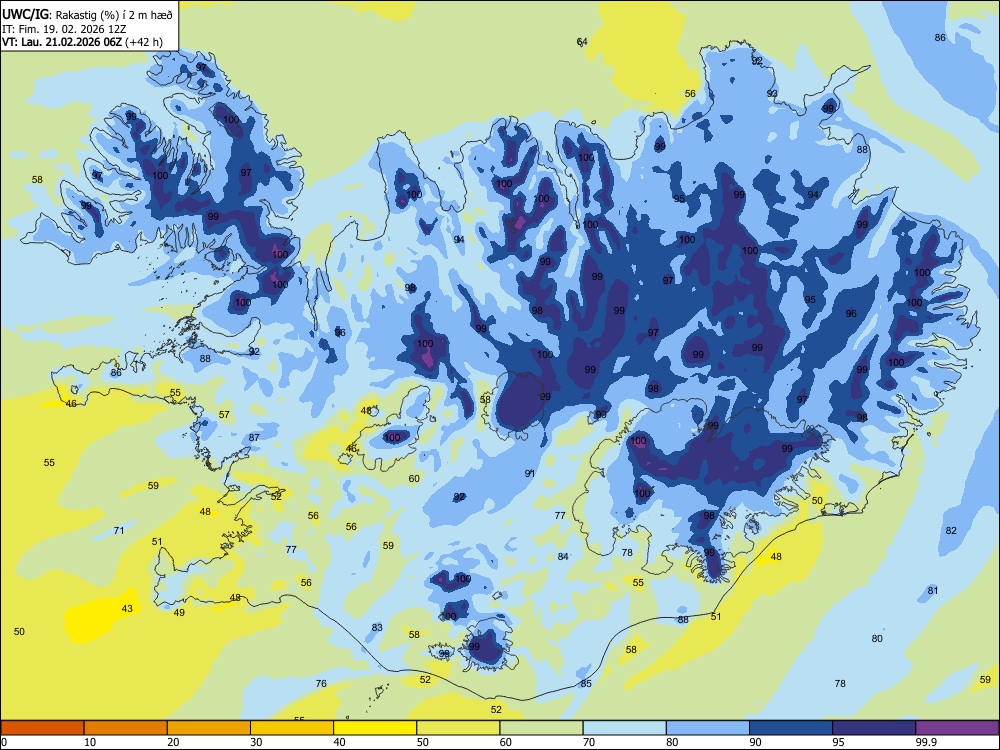
Task: Click the orange 10–20 legend swatch
Action: (126, 728)
